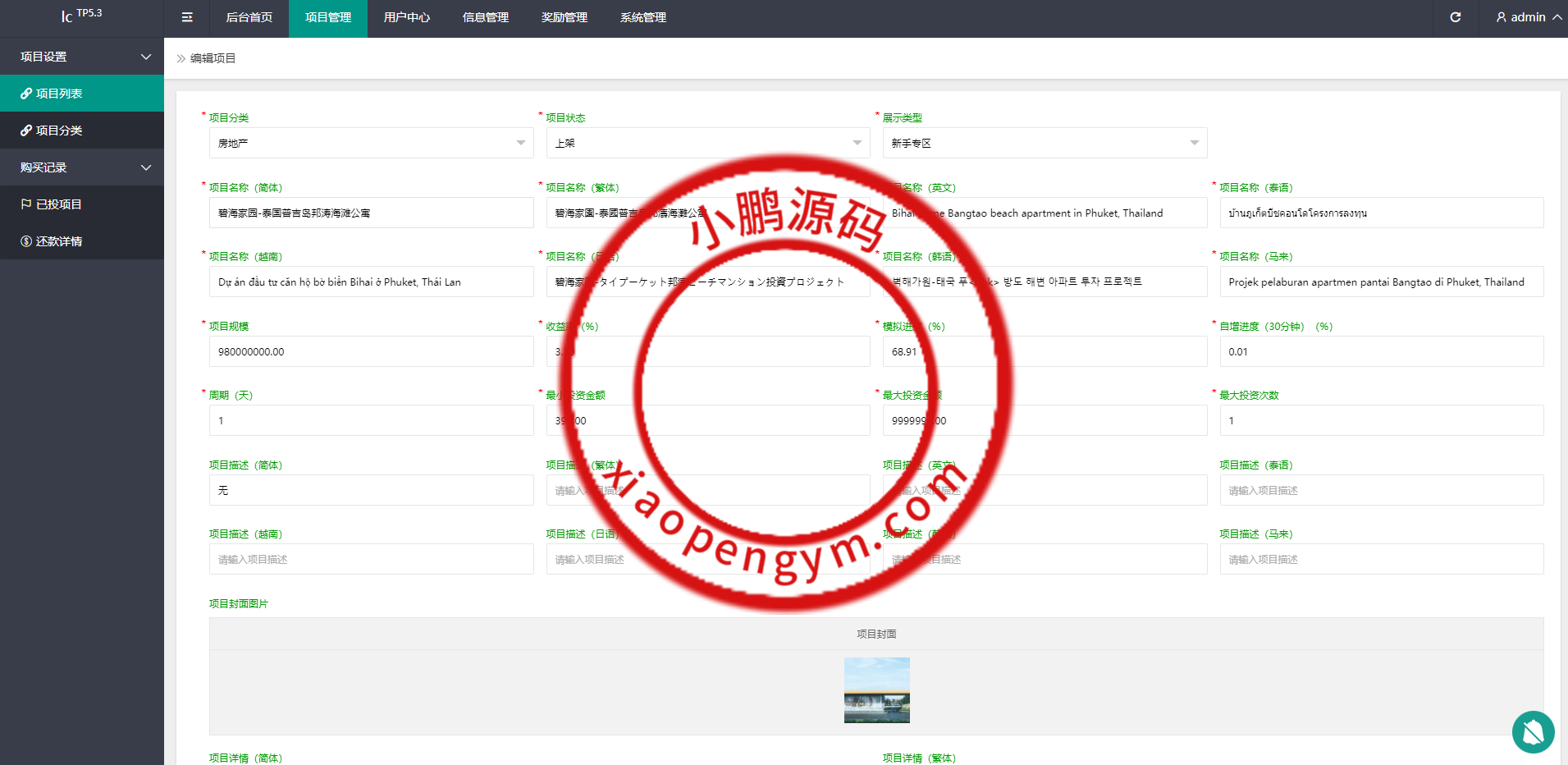Image resolution: width=1568 pixels, height=765 pixels.
Task: Open 项目分类 in the sidebar
Action: 58,131
